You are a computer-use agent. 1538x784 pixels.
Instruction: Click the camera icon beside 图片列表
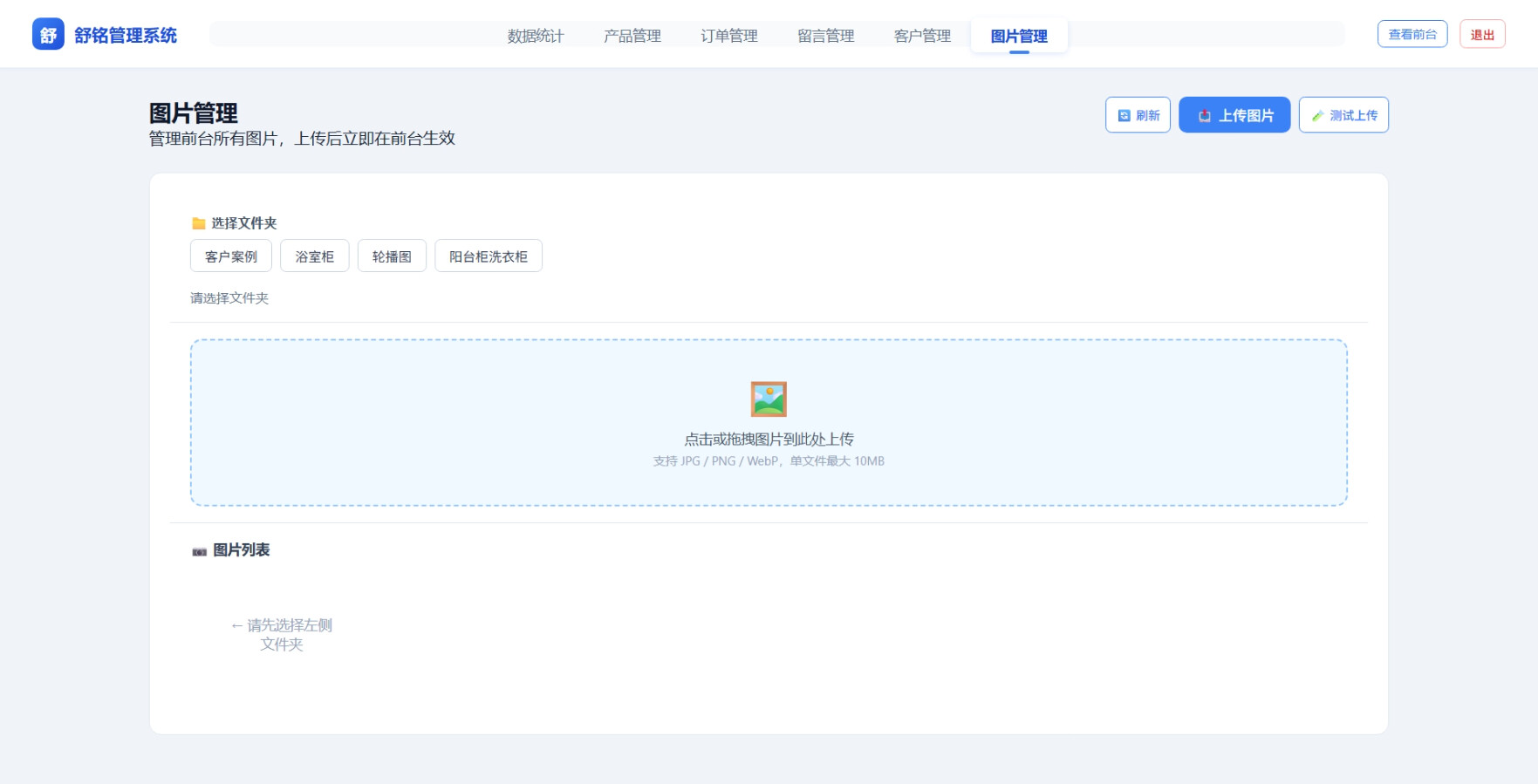pyautogui.click(x=200, y=551)
